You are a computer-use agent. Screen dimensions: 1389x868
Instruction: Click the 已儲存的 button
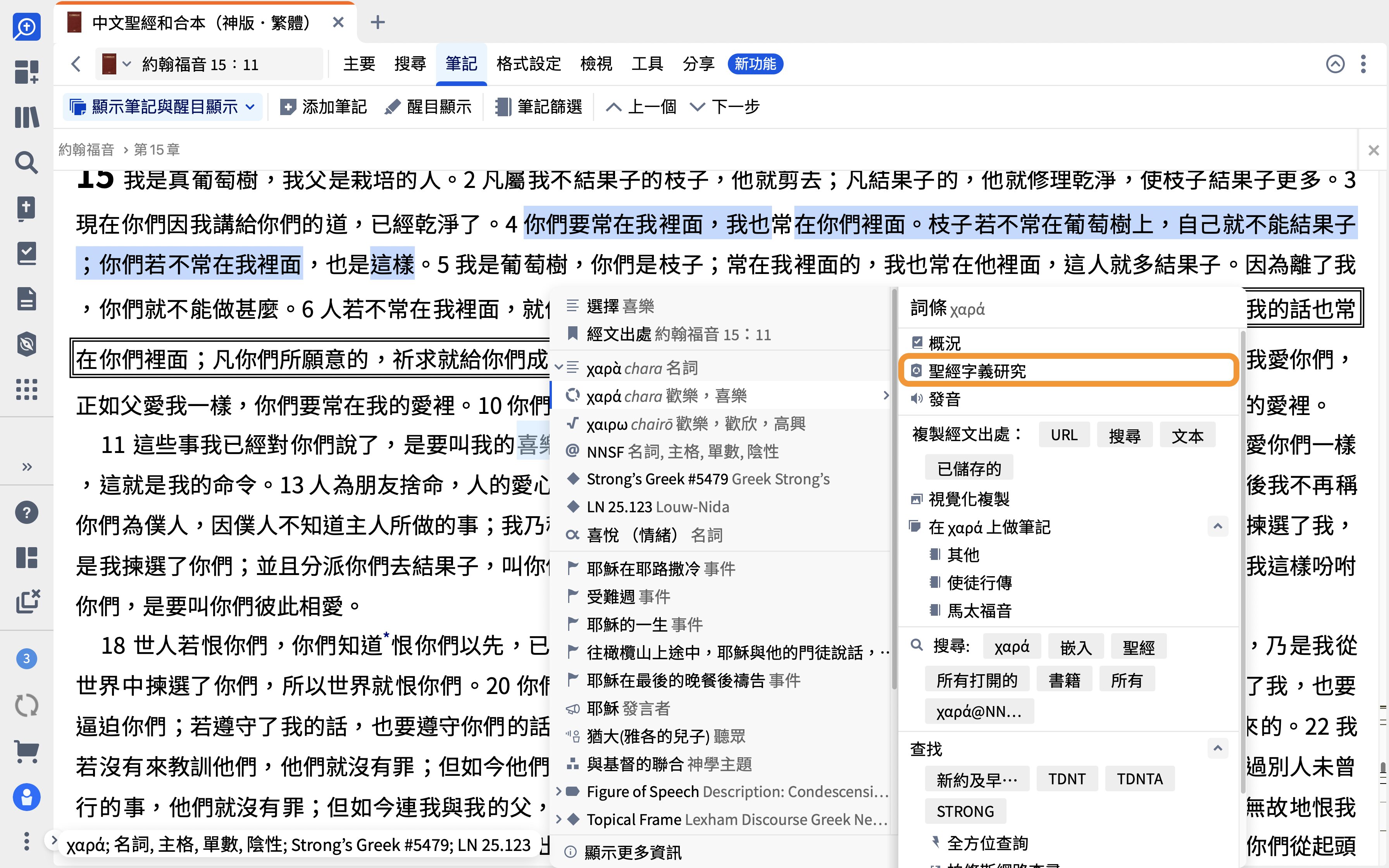tap(968, 468)
